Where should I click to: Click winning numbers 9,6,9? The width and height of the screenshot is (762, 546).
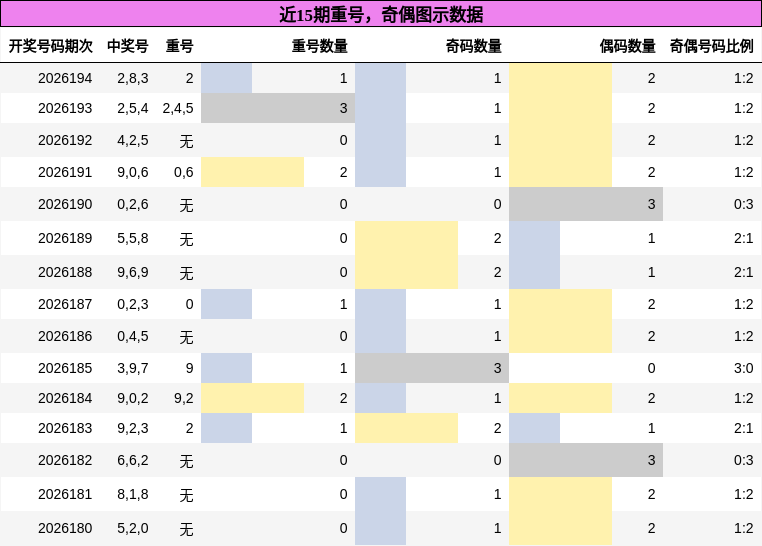133,272
